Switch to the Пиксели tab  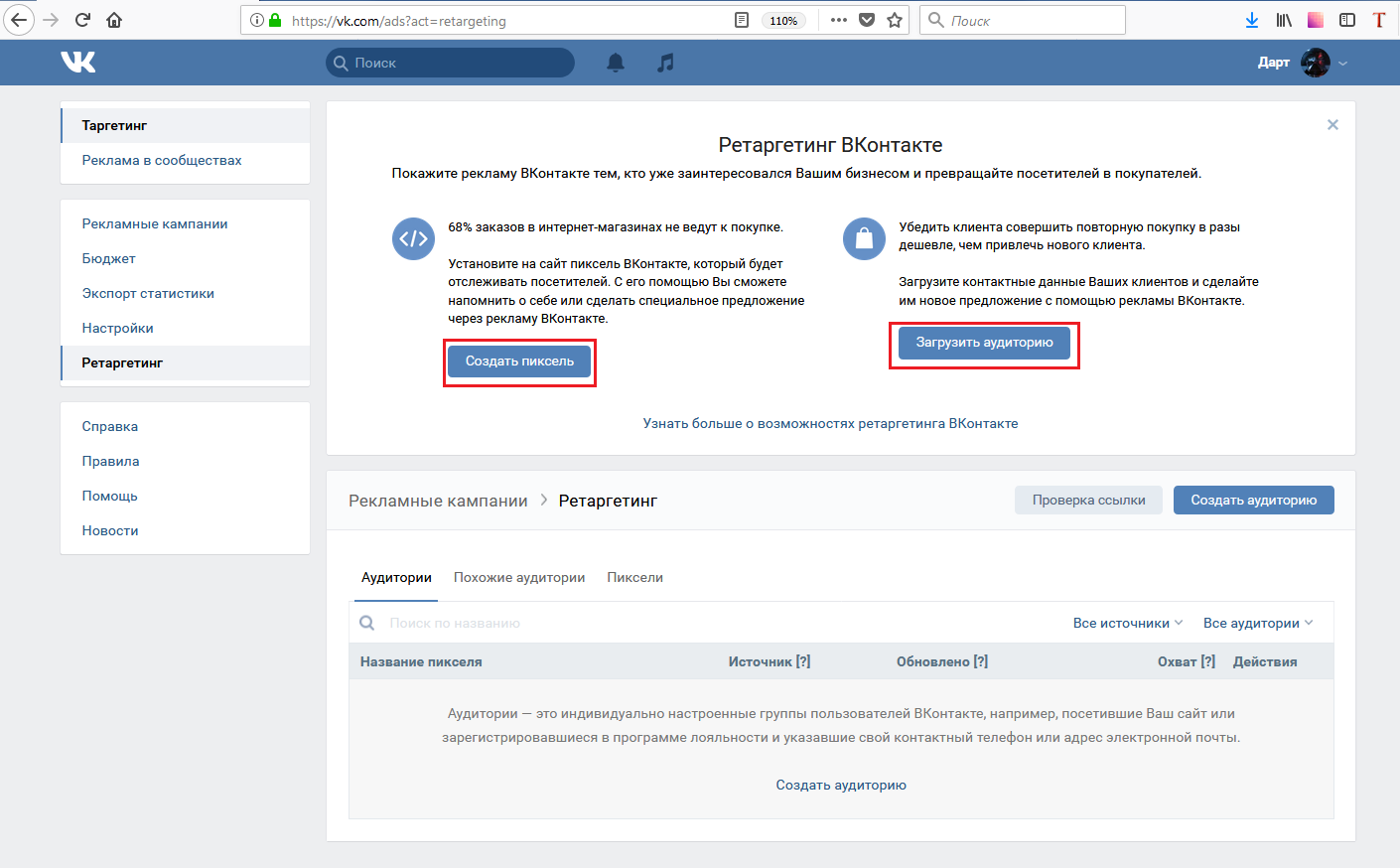tap(635, 577)
